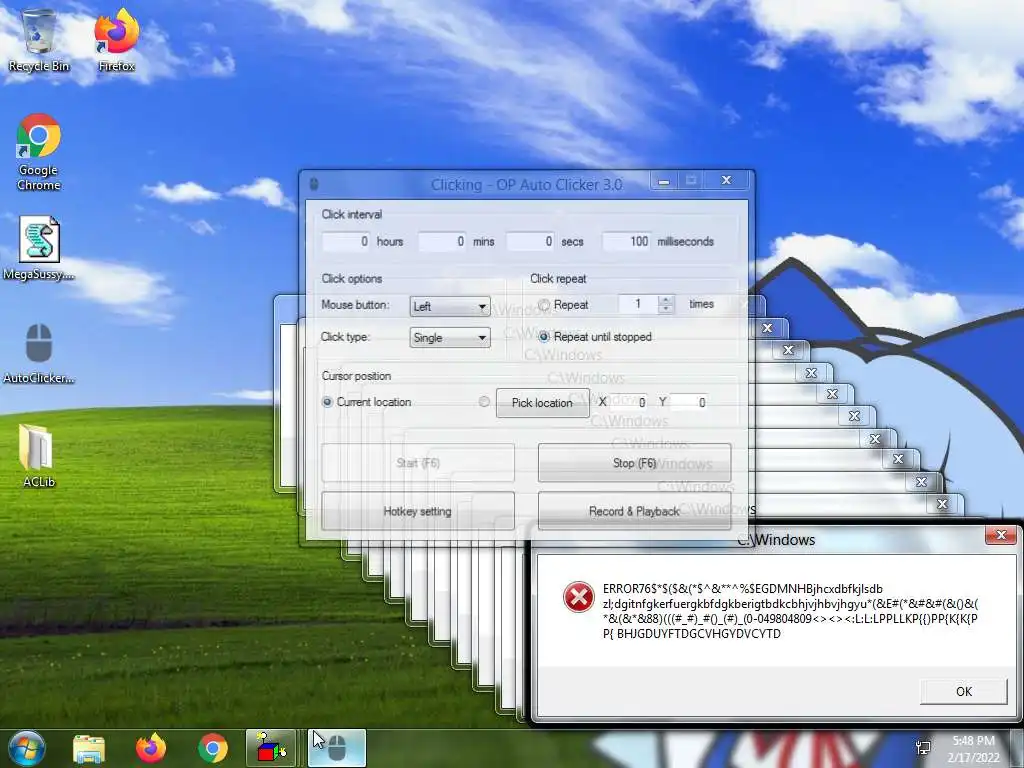Minimize the OP Auto Clicker window
Viewport: 1024px width, 768px height.
point(664,180)
